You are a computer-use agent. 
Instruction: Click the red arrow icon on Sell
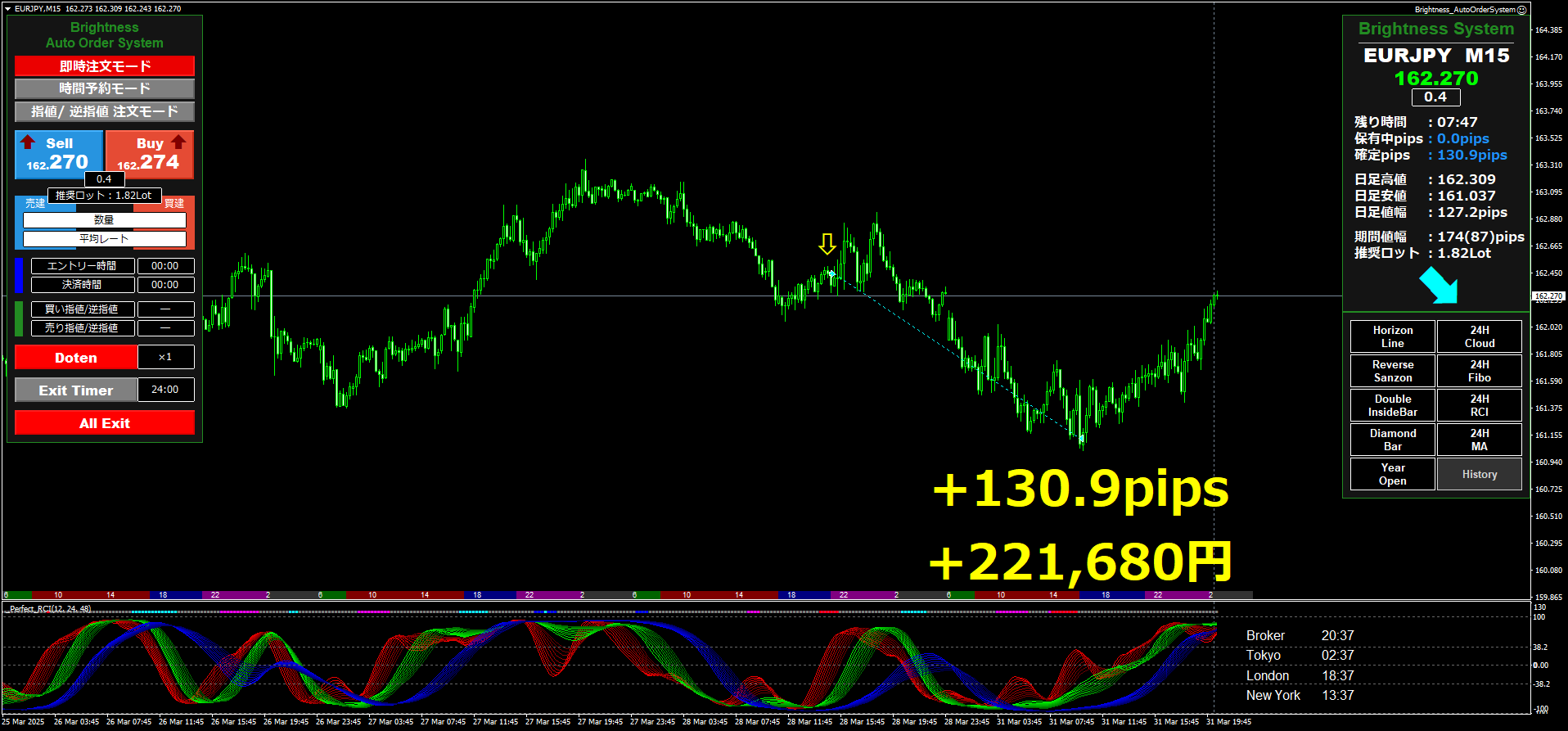point(28,142)
